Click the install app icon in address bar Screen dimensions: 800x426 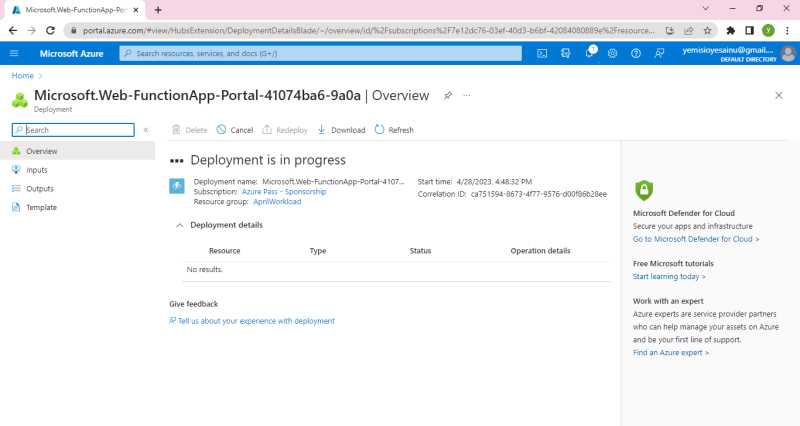670,31
